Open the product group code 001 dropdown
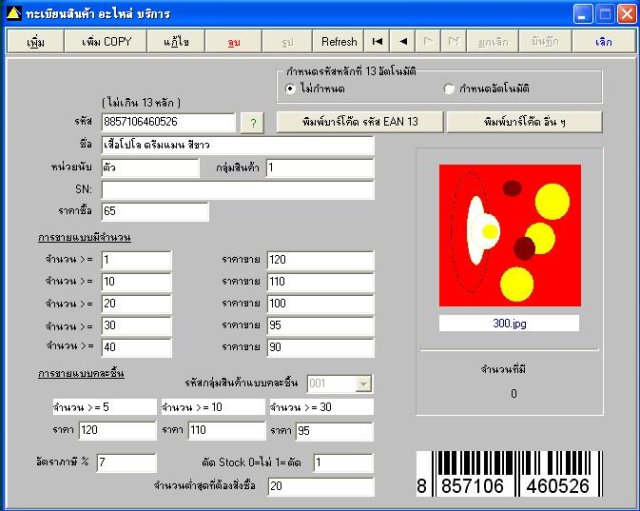Screen dimensions: 640x511 [363, 384]
